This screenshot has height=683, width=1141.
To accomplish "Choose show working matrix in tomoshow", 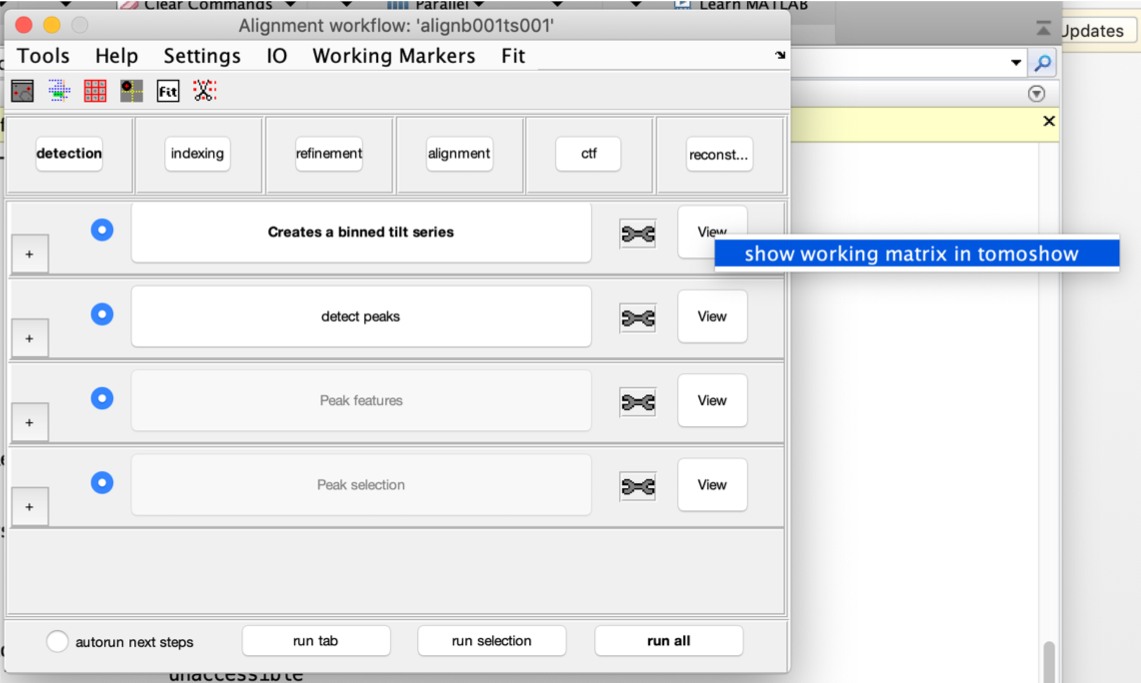I will point(917,254).
